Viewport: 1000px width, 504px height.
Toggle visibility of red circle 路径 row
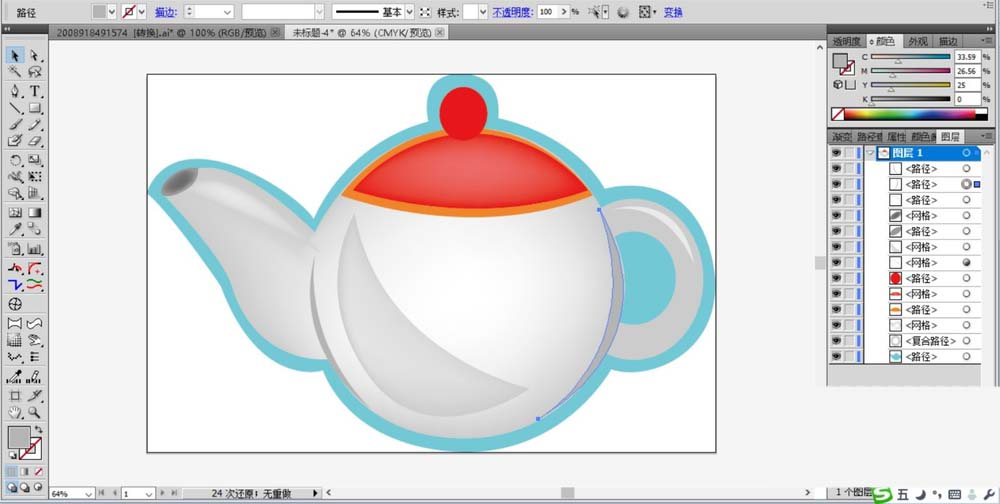tap(836, 278)
